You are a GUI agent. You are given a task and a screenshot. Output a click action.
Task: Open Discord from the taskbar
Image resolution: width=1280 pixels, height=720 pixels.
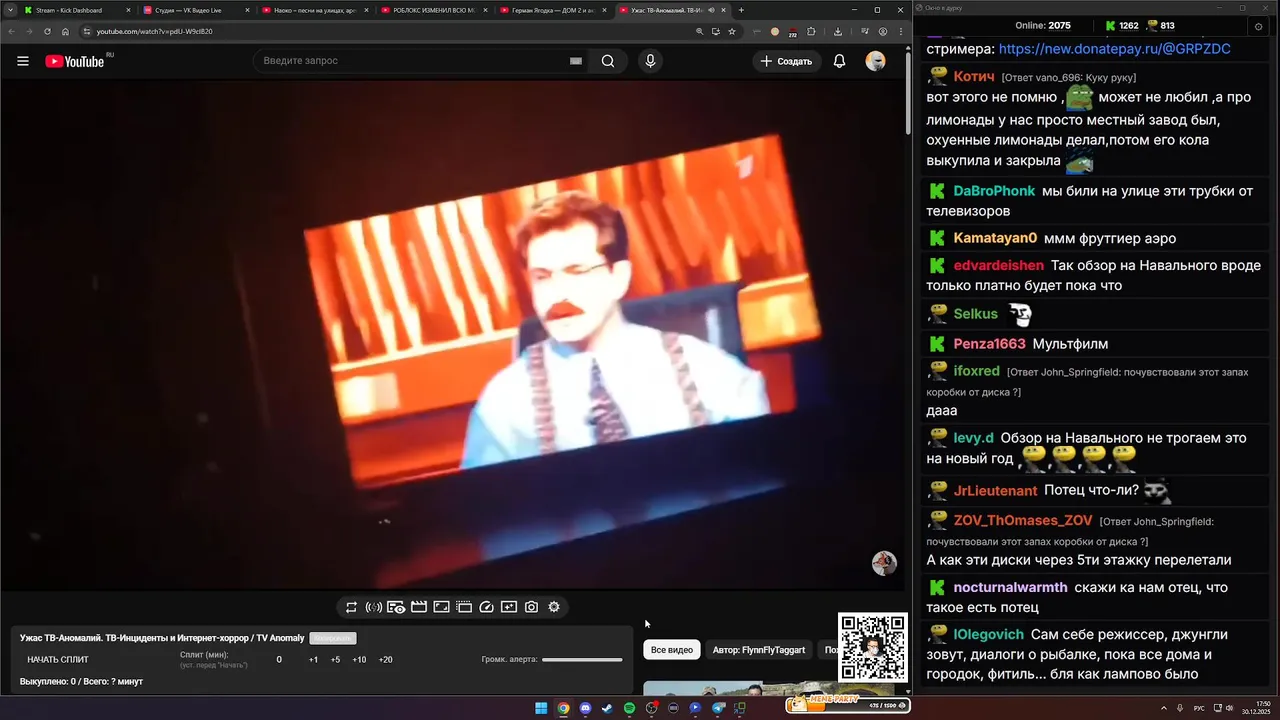585,708
